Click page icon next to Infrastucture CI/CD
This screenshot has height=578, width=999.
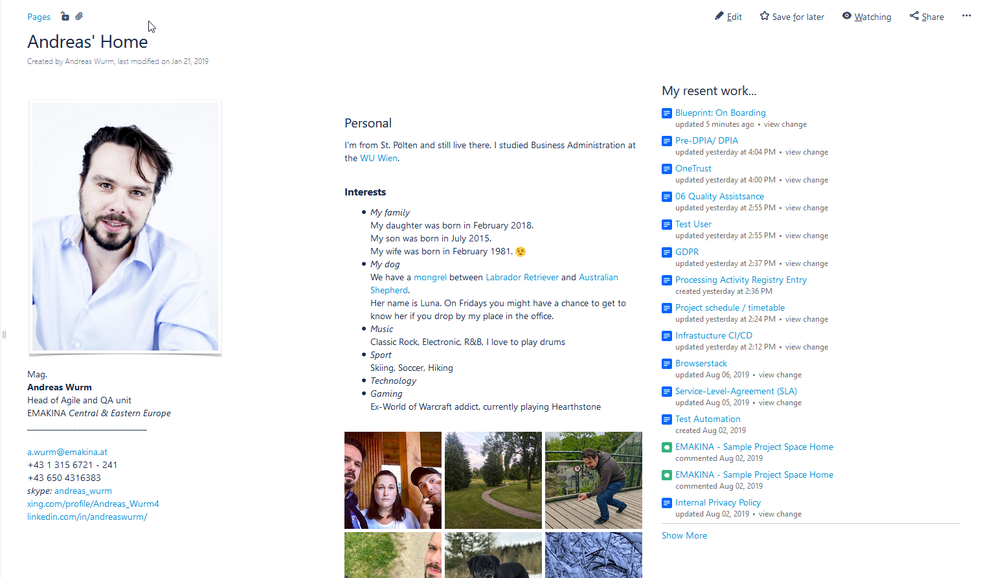coord(666,336)
